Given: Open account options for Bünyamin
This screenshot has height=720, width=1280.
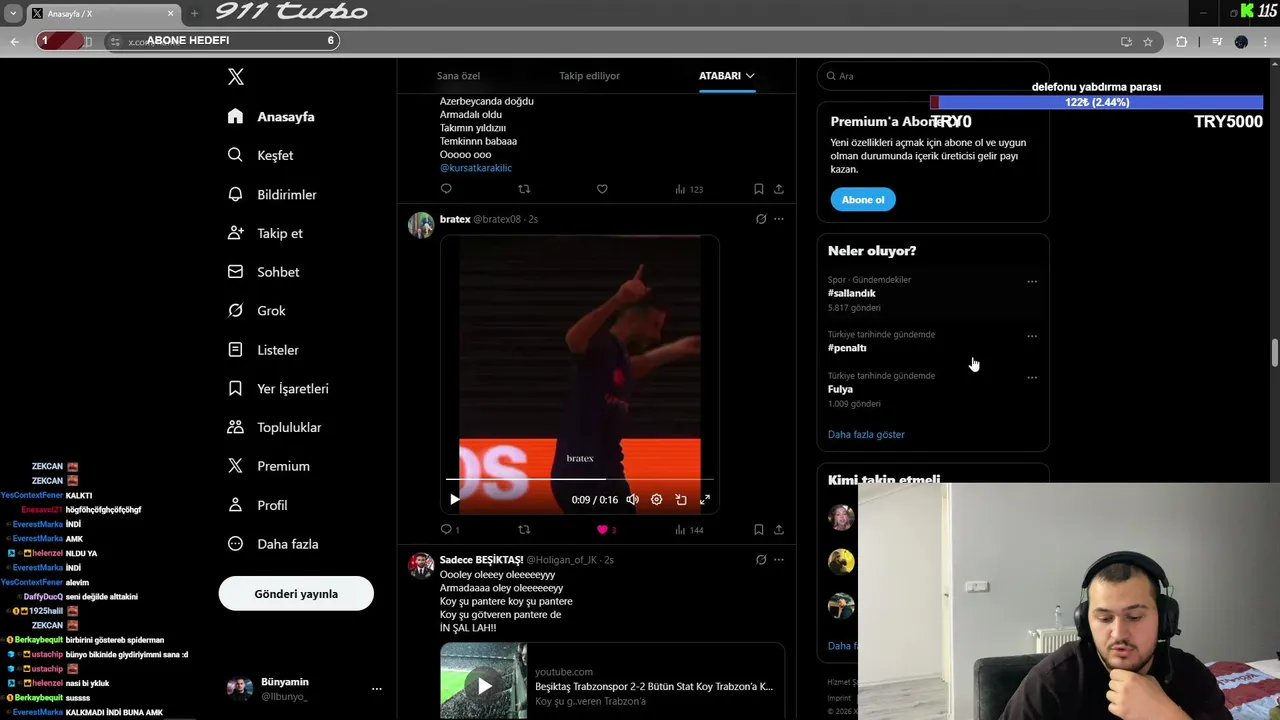Looking at the screenshot, I should [x=377, y=689].
